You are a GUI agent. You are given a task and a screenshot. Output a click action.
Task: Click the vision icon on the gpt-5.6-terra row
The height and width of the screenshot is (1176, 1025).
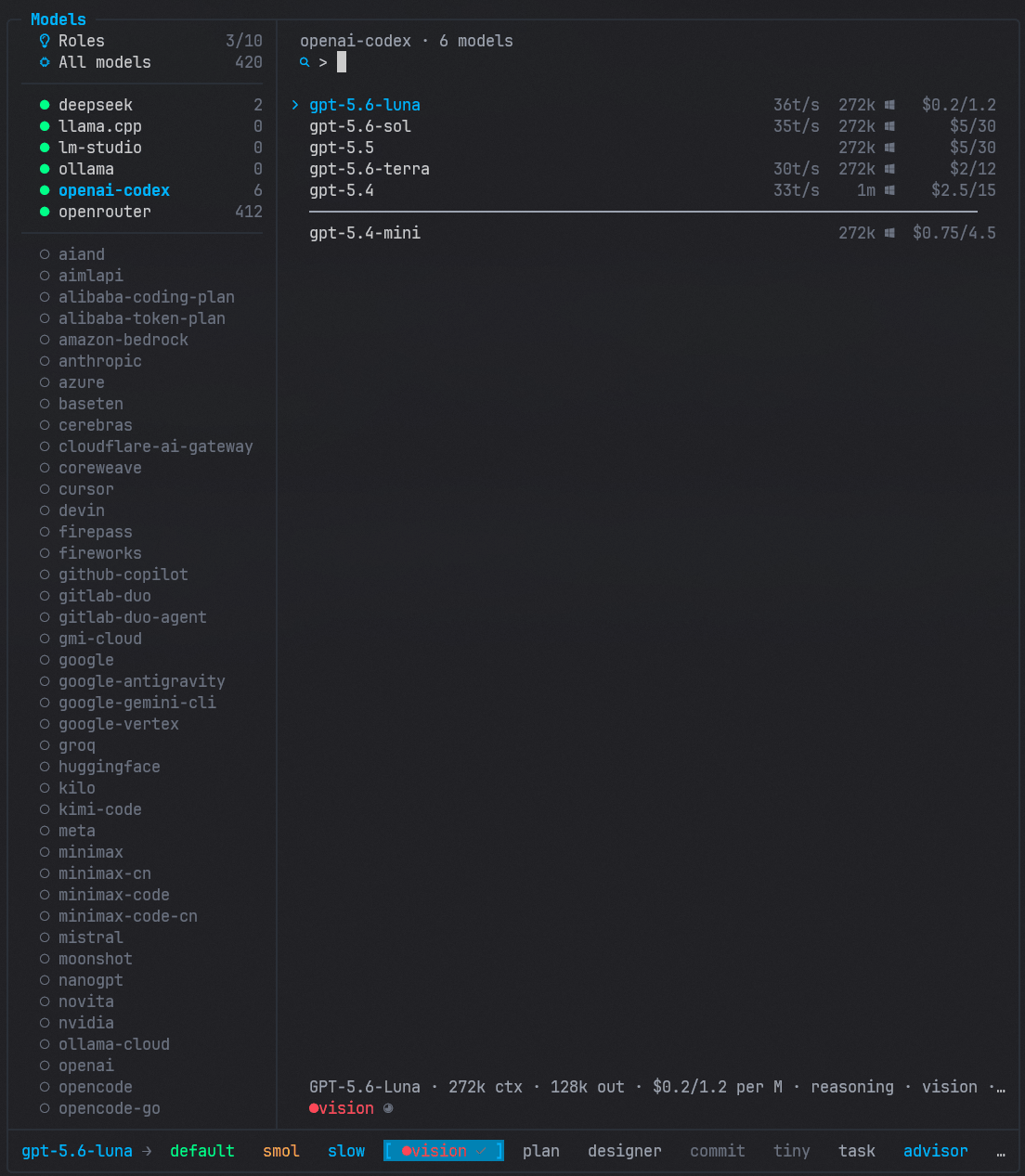[889, 169]
